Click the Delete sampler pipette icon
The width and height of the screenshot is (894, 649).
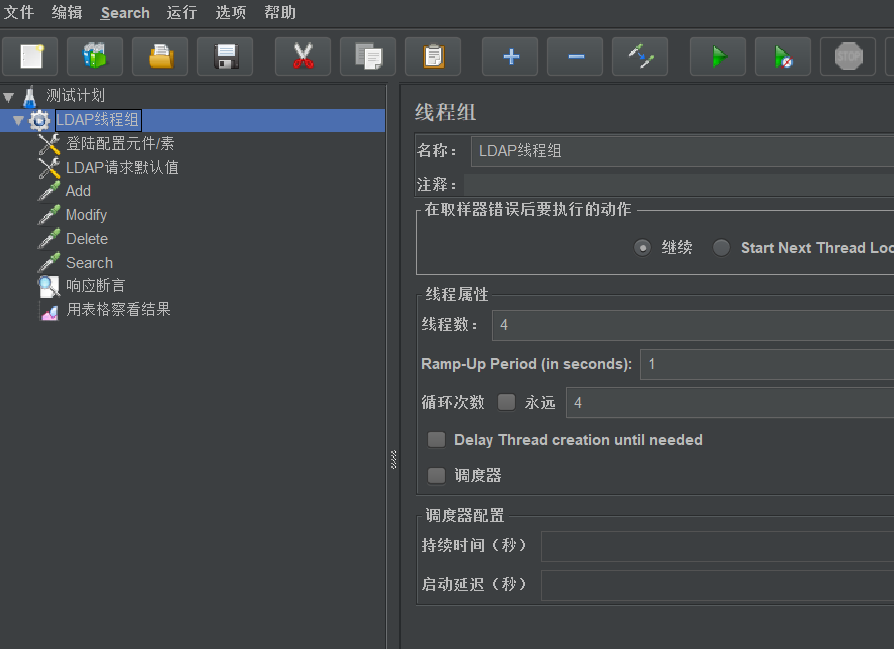click(49, 239)
